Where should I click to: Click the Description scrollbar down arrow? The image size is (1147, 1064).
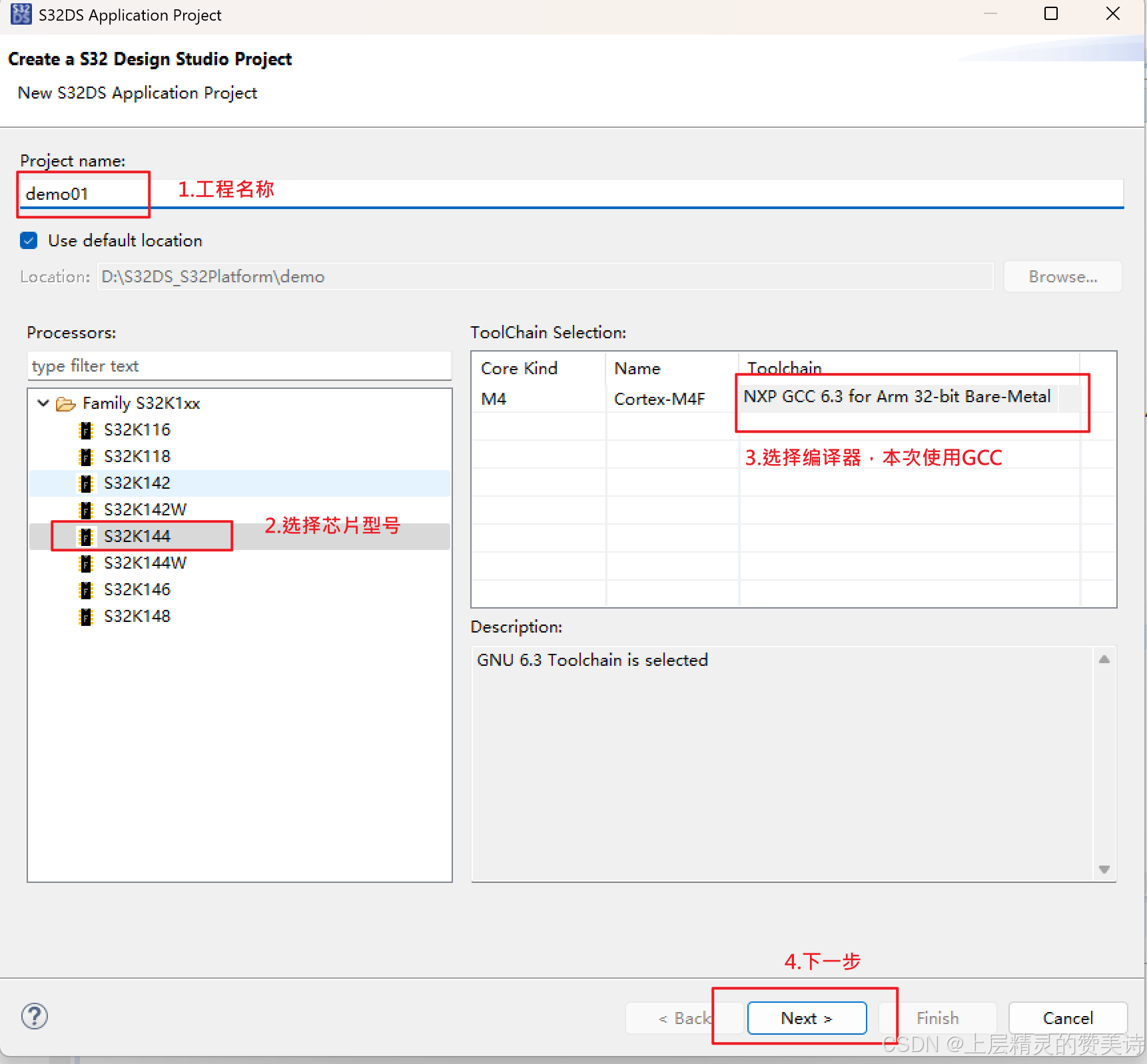pos(1104,870)
